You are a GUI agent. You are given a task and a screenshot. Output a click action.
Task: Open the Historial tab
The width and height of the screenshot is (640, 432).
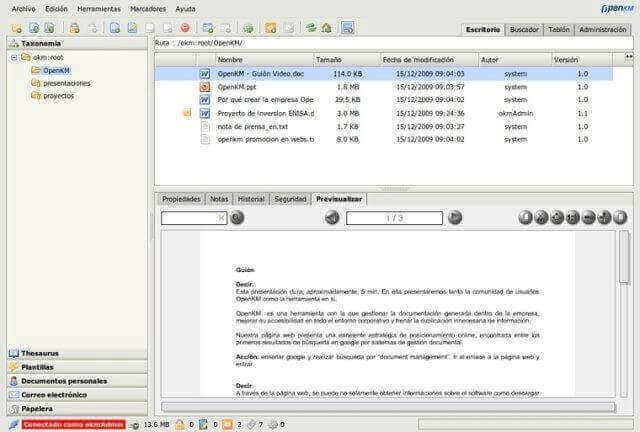point(251,199)
